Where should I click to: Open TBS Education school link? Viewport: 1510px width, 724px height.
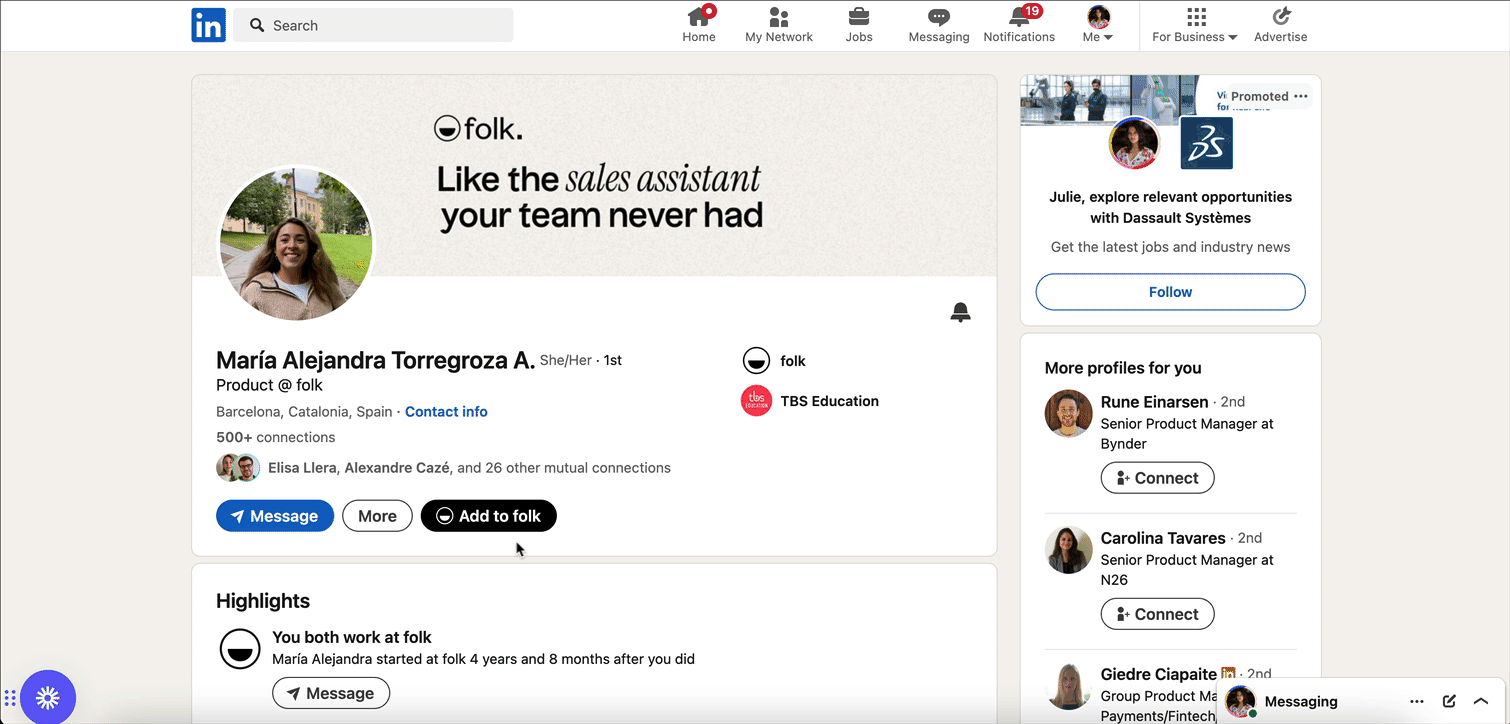(810, 401)
